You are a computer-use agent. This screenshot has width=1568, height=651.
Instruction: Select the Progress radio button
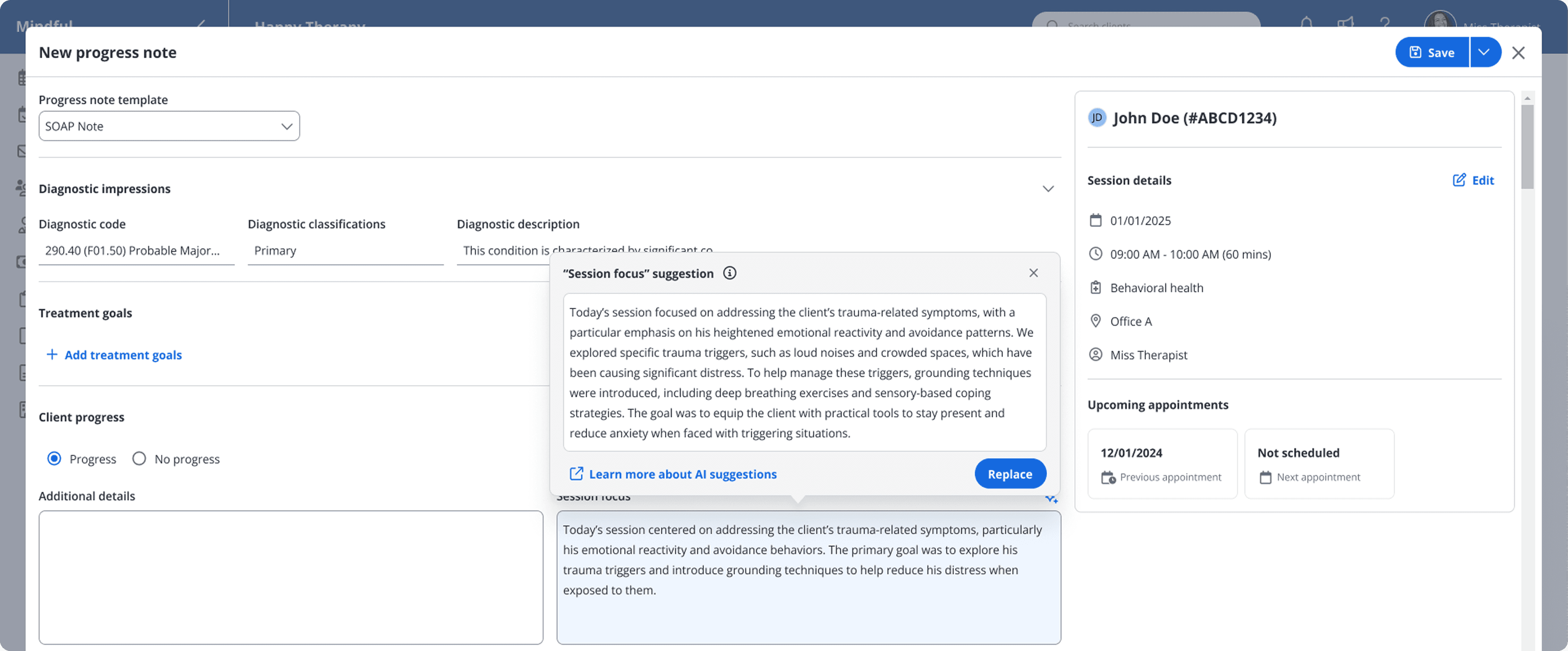pyautogui.click(x=54, y=459)
